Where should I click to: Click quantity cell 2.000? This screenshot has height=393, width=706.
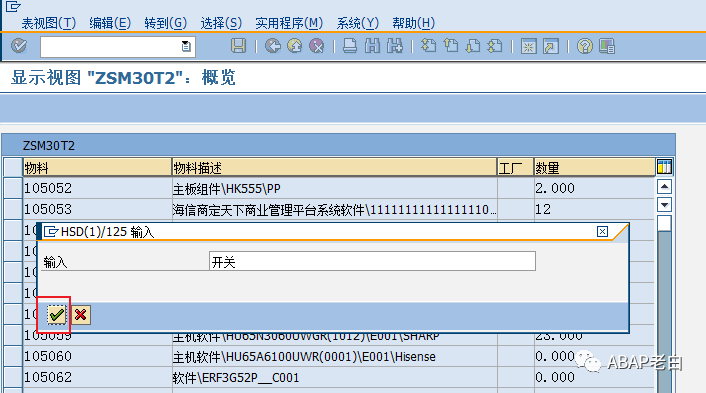(x=594, y=188)
